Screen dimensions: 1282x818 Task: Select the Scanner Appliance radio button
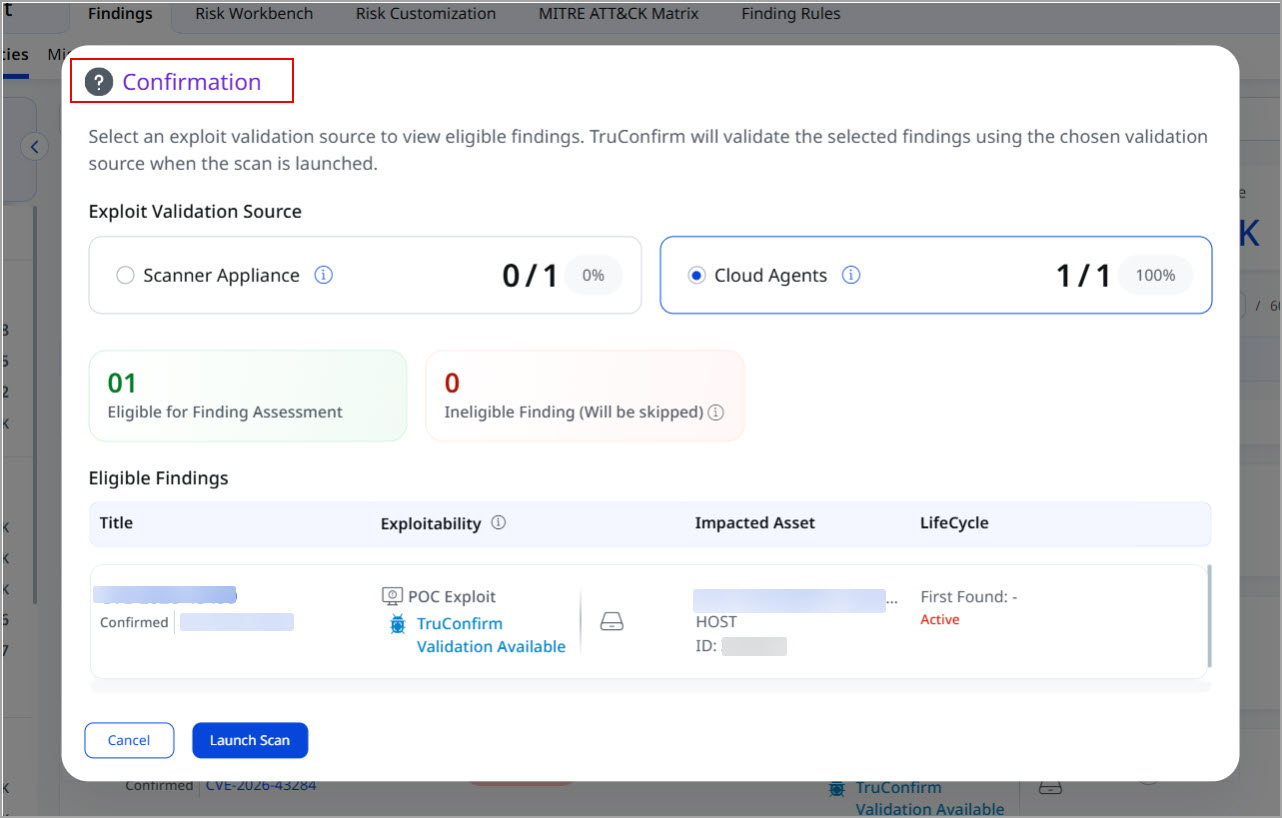(x=125, y=276)
